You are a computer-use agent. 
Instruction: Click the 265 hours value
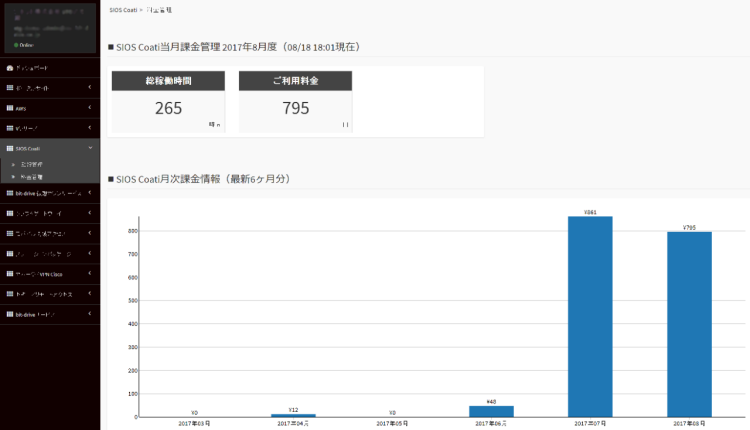(168, 109)
